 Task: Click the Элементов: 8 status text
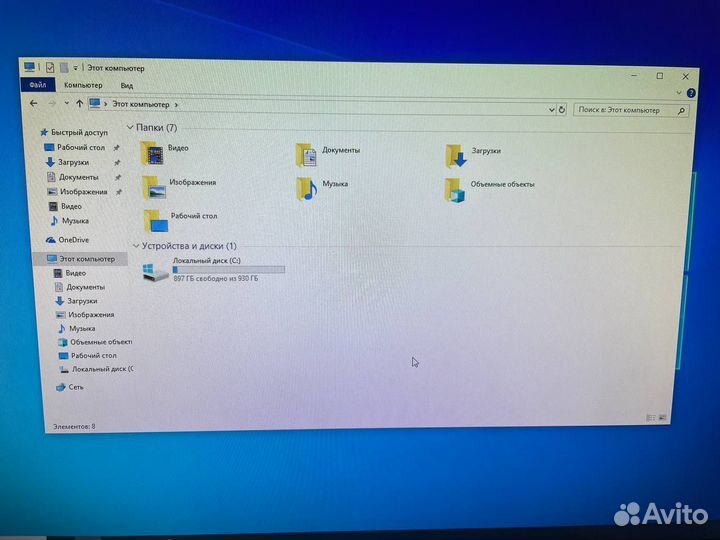[x=74, y=427]
